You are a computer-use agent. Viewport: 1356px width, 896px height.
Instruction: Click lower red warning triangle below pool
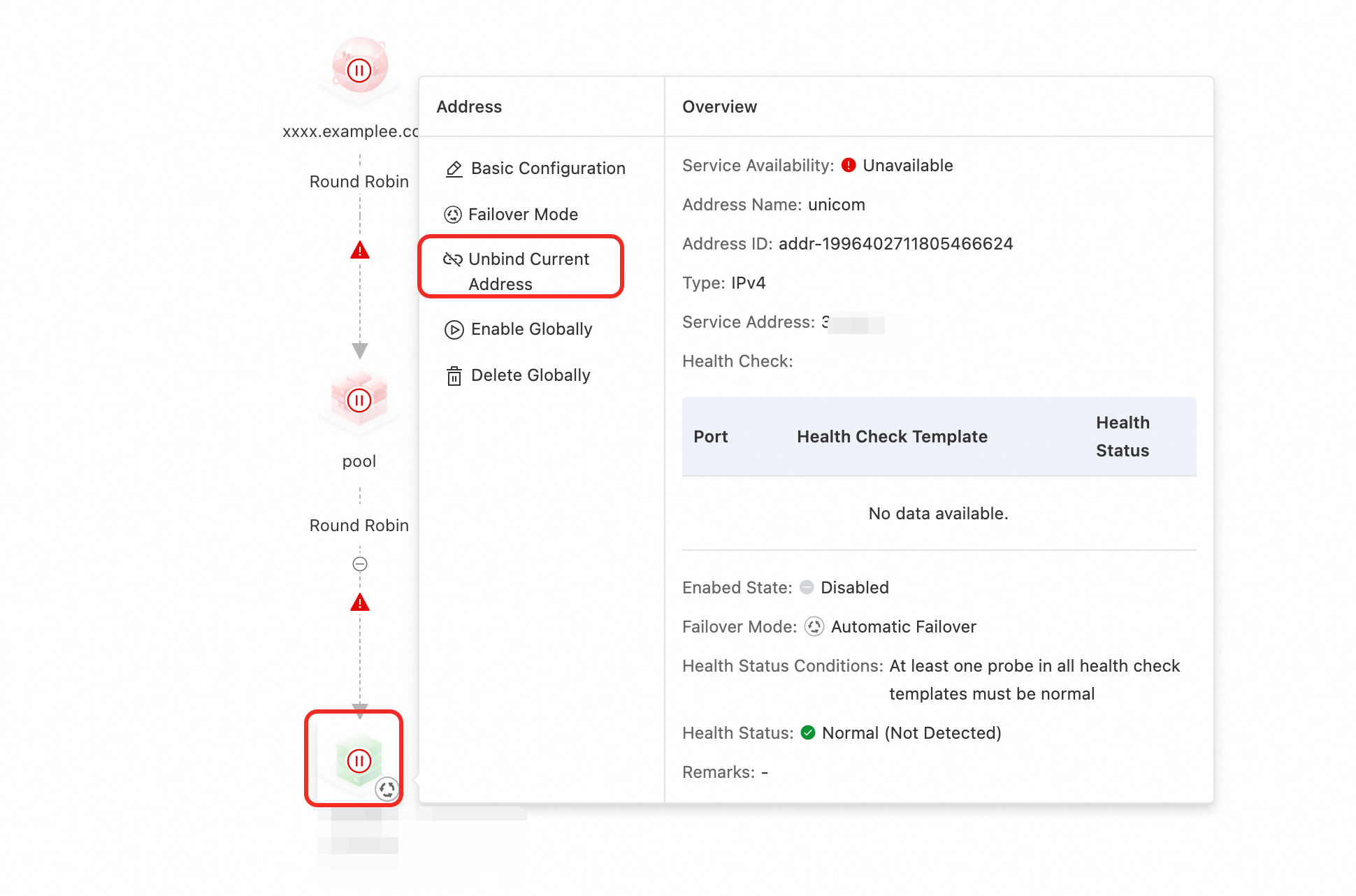pos(360,602)
